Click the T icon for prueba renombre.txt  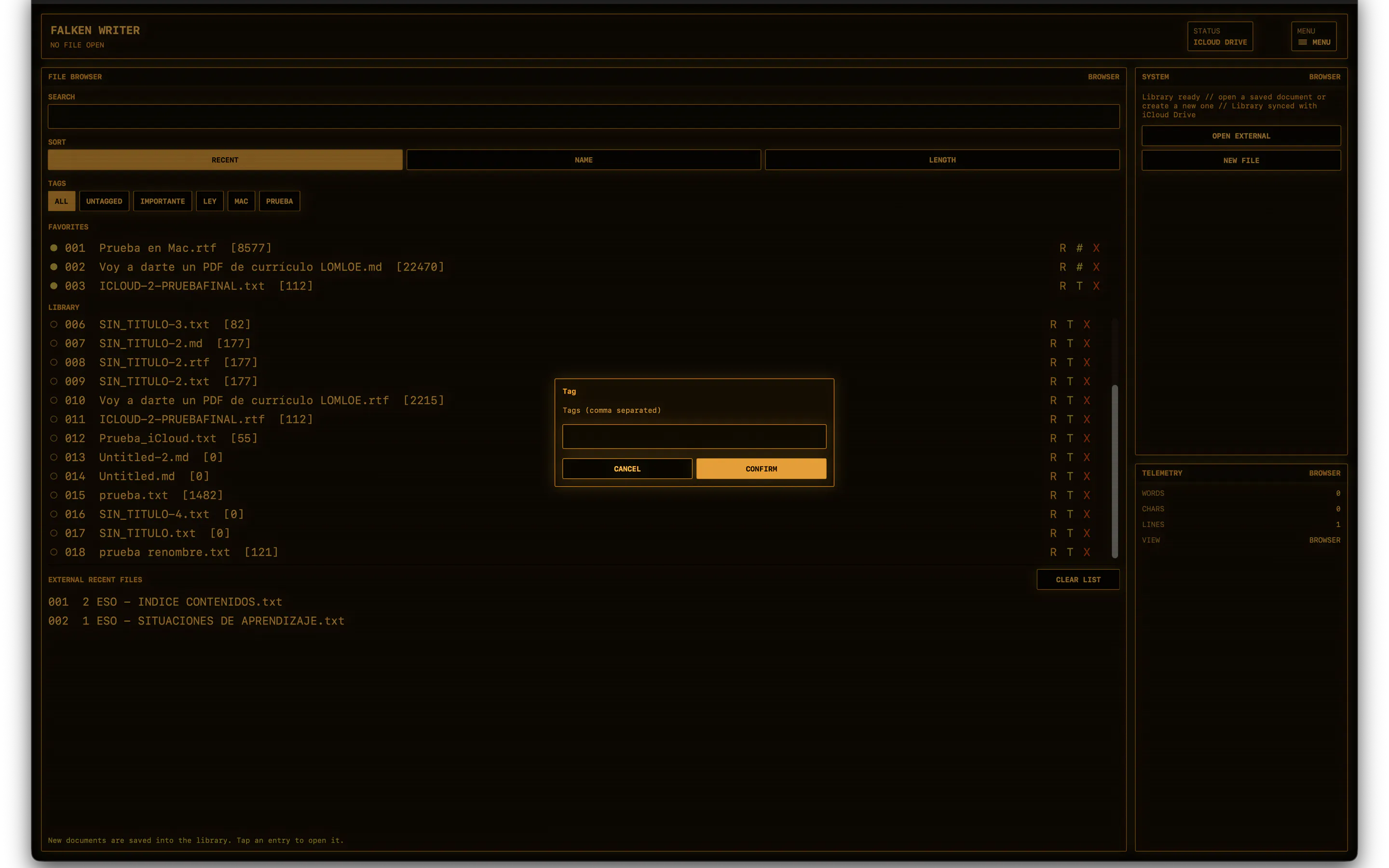coord(1070,552)
